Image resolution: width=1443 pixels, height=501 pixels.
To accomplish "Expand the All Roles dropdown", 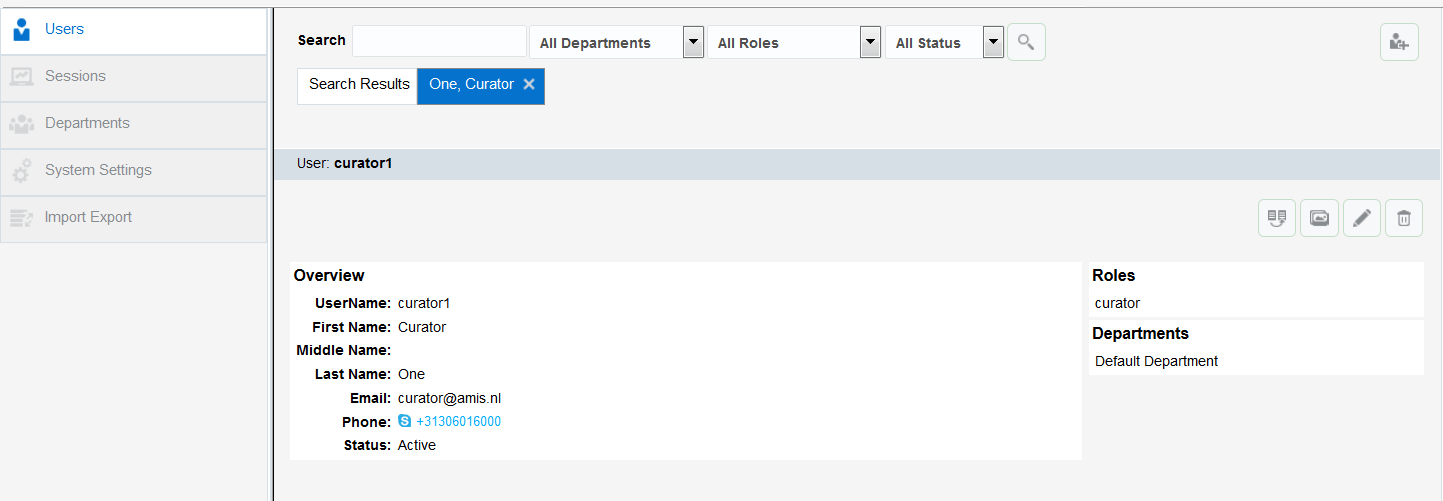I will 871,43.
